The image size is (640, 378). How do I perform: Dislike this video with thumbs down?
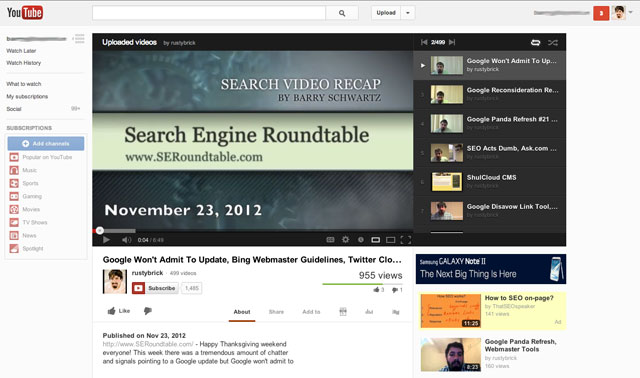coord(148,311)
